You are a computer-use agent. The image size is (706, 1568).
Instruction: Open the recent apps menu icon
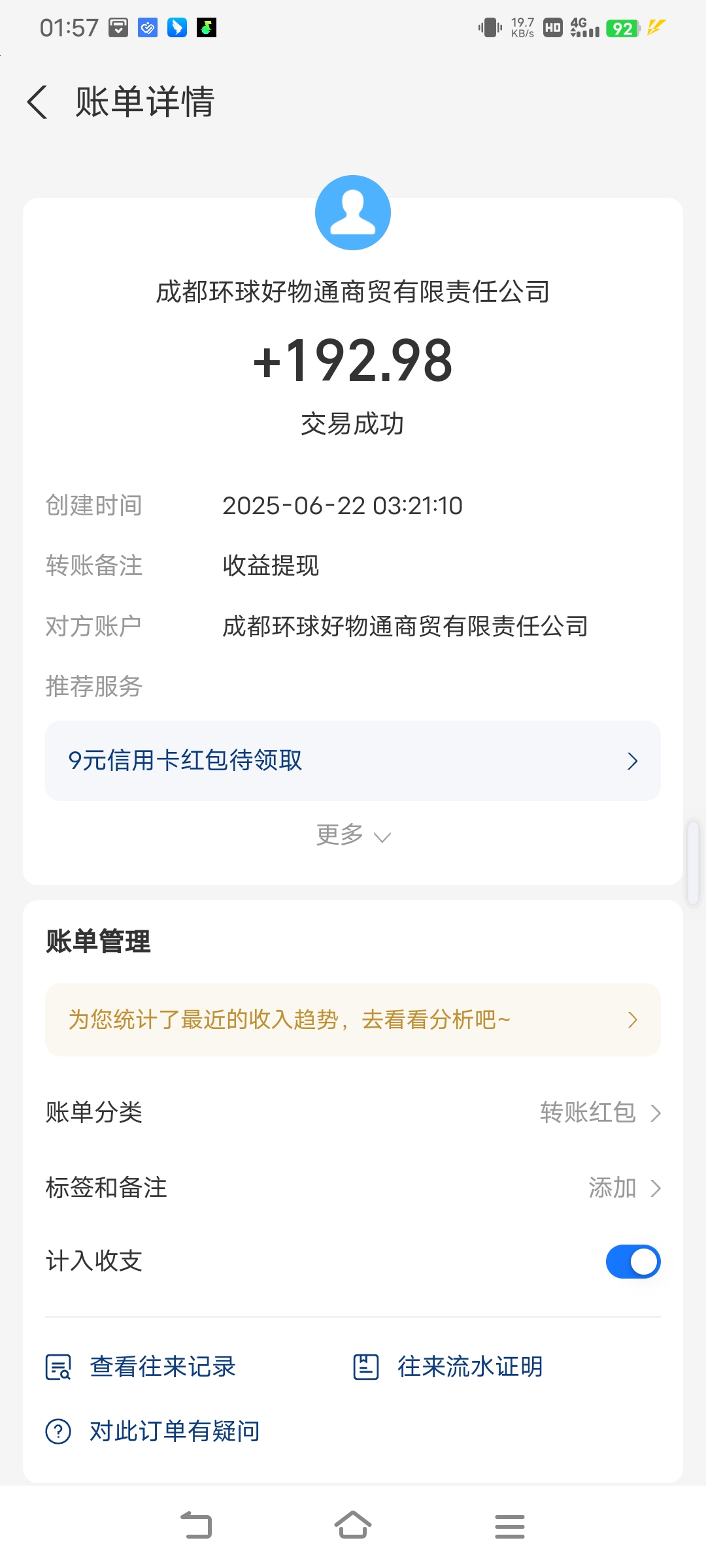[x=509, y=1526]
